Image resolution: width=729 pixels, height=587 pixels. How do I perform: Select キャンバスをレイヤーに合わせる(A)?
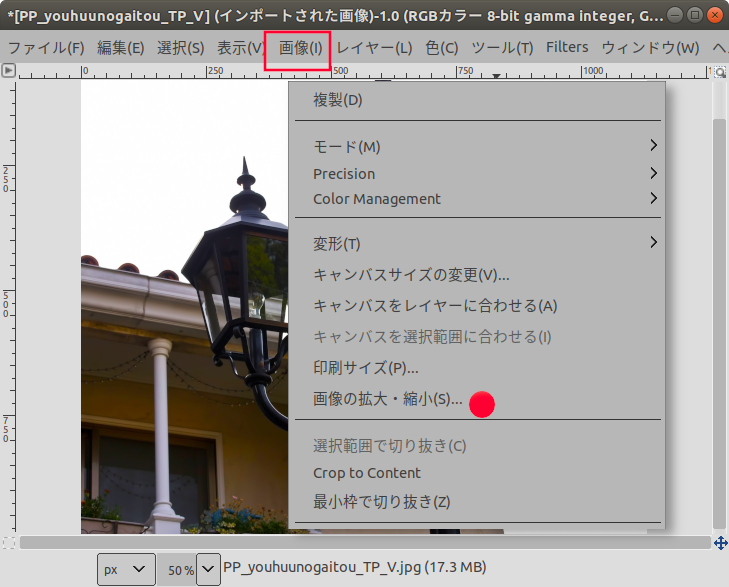(x=477, y=305)
